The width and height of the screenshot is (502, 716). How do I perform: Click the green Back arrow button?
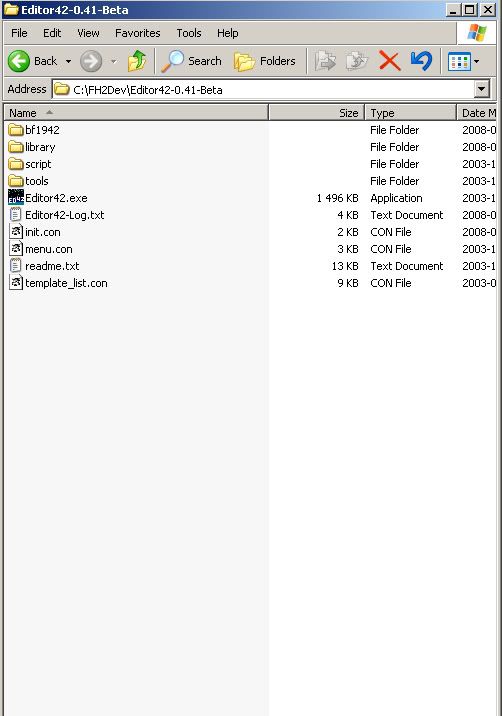pos(19,61)
